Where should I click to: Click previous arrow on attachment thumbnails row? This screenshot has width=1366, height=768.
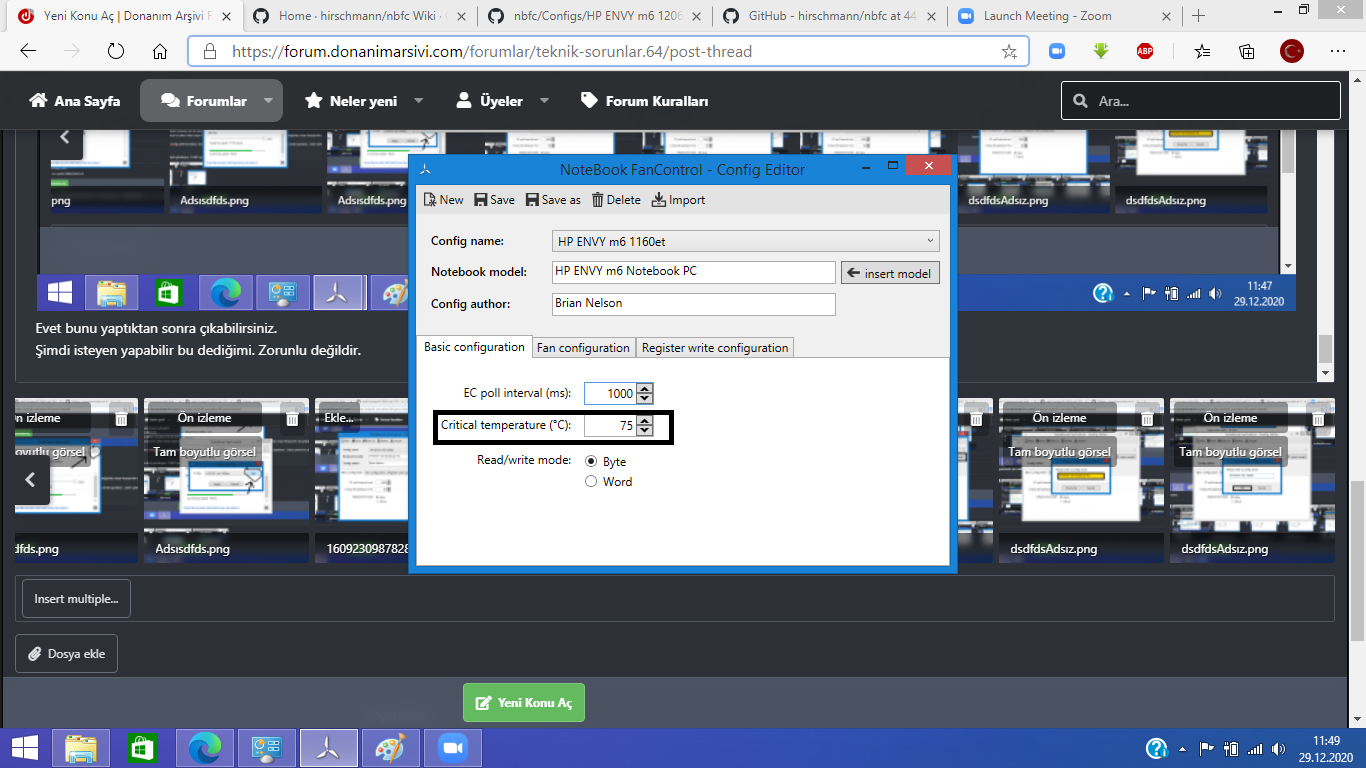coord(31,480)
